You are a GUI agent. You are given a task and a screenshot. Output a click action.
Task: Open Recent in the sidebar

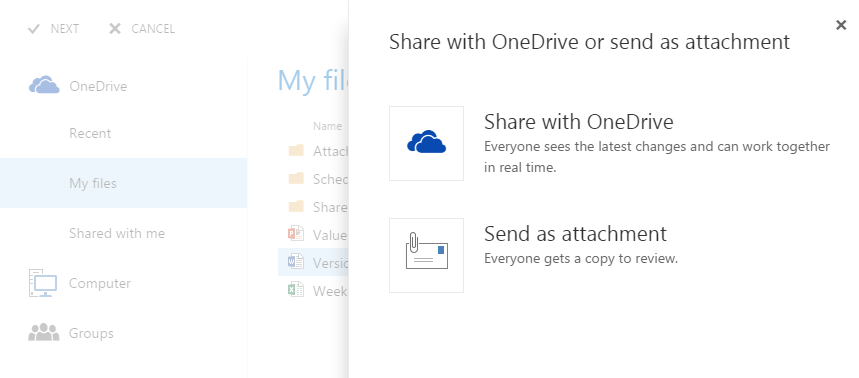click(90, 134)
